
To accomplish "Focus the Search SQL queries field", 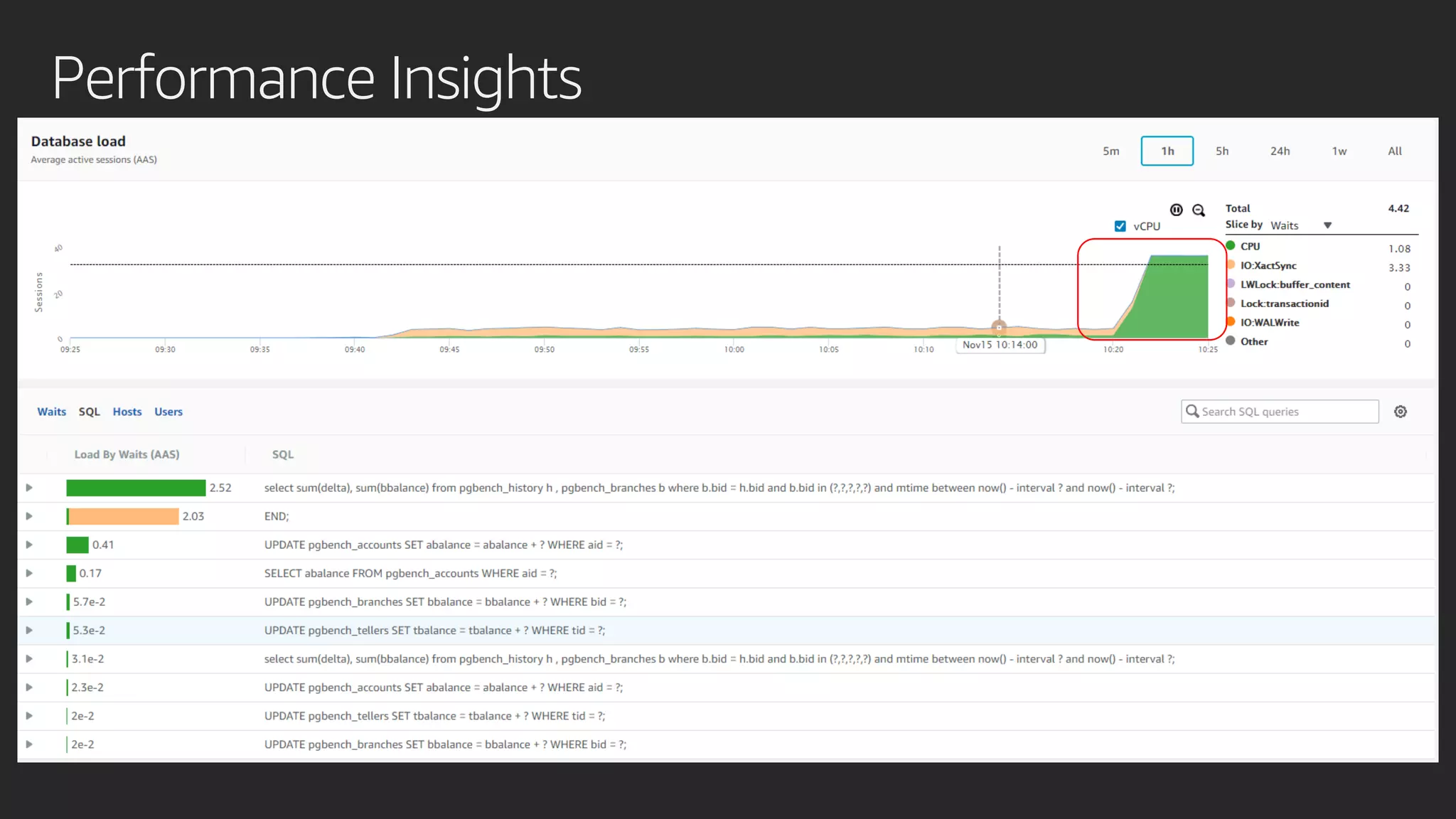I will pos(1280,412).
